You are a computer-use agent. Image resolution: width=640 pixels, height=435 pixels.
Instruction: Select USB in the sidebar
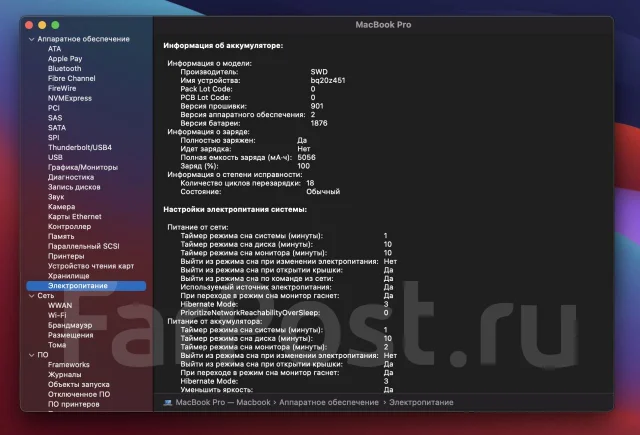click(x=55, y=158)
